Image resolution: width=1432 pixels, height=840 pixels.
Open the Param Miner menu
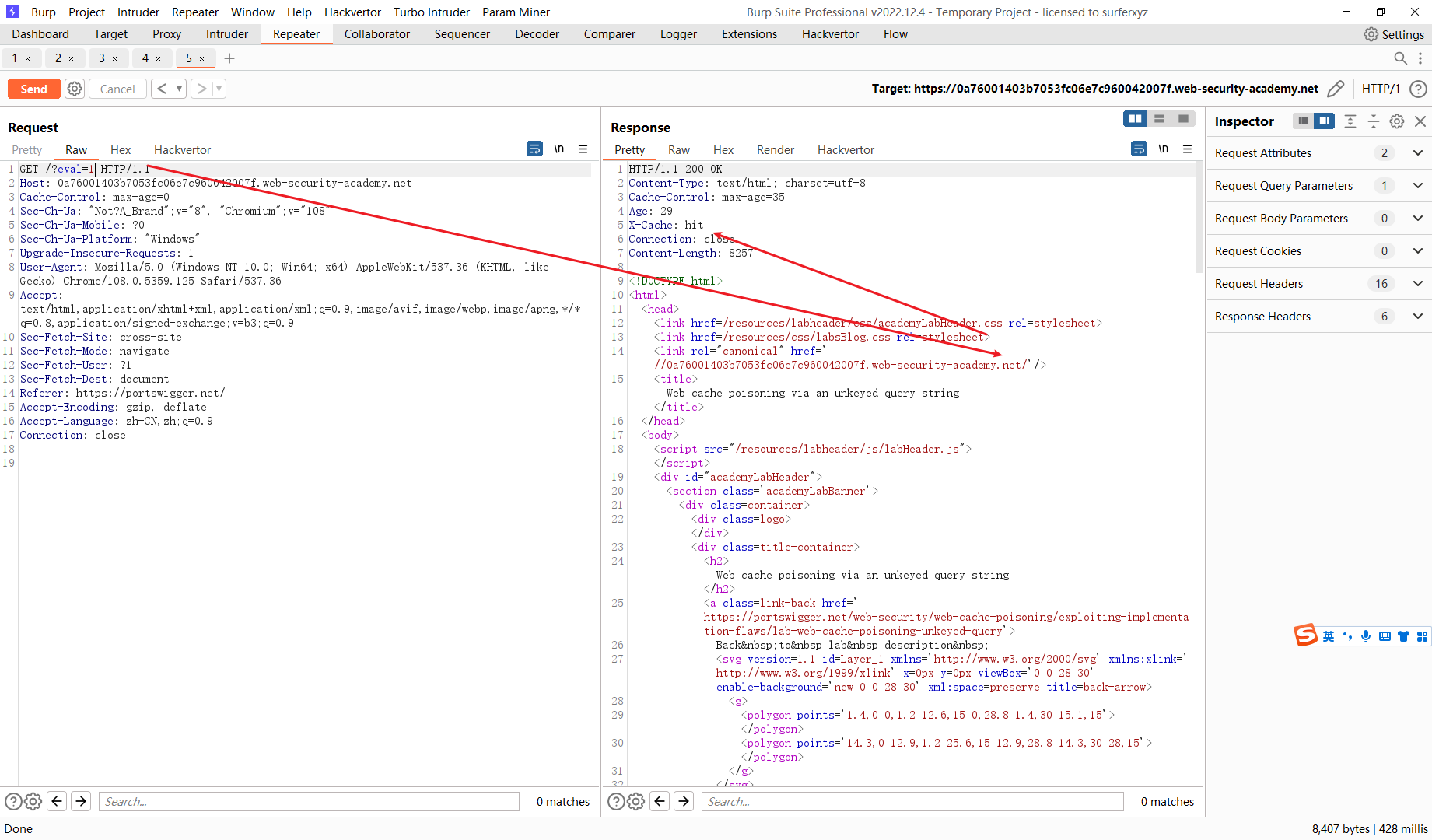516,12
